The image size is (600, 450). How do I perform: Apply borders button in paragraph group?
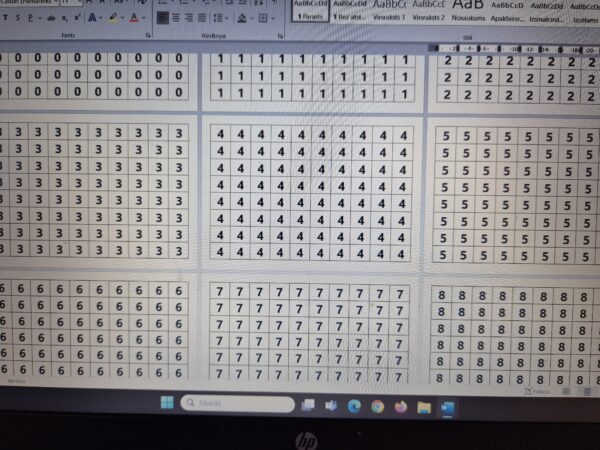(262, 18)
